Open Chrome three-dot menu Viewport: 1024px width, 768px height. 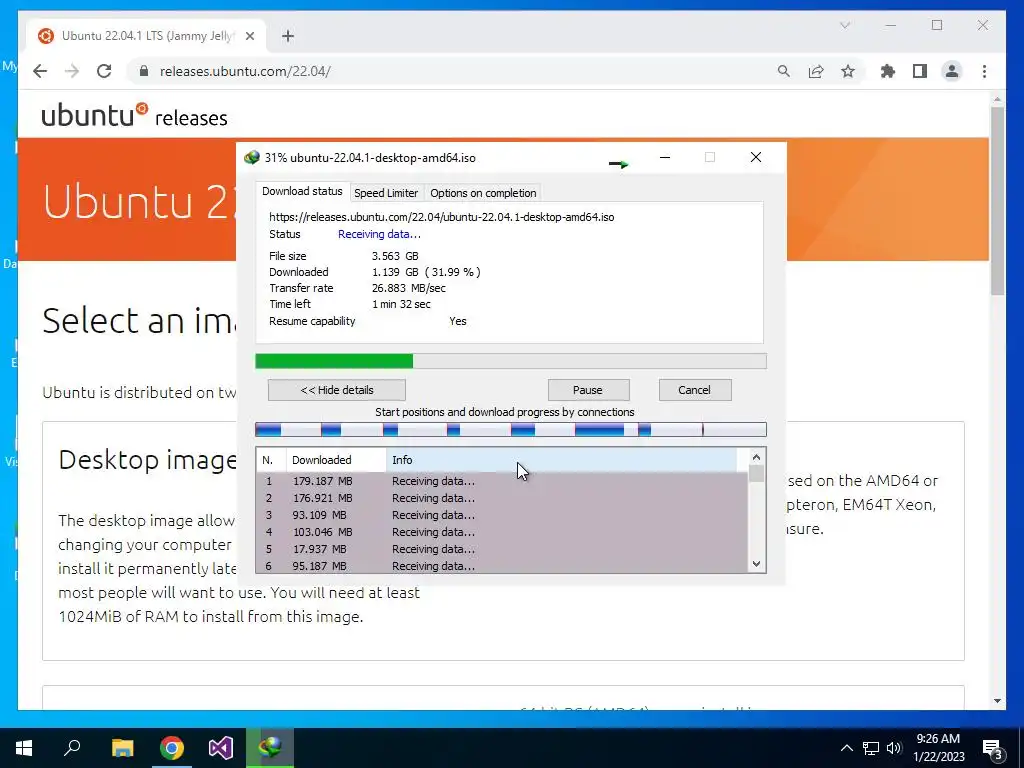point(984,71)
